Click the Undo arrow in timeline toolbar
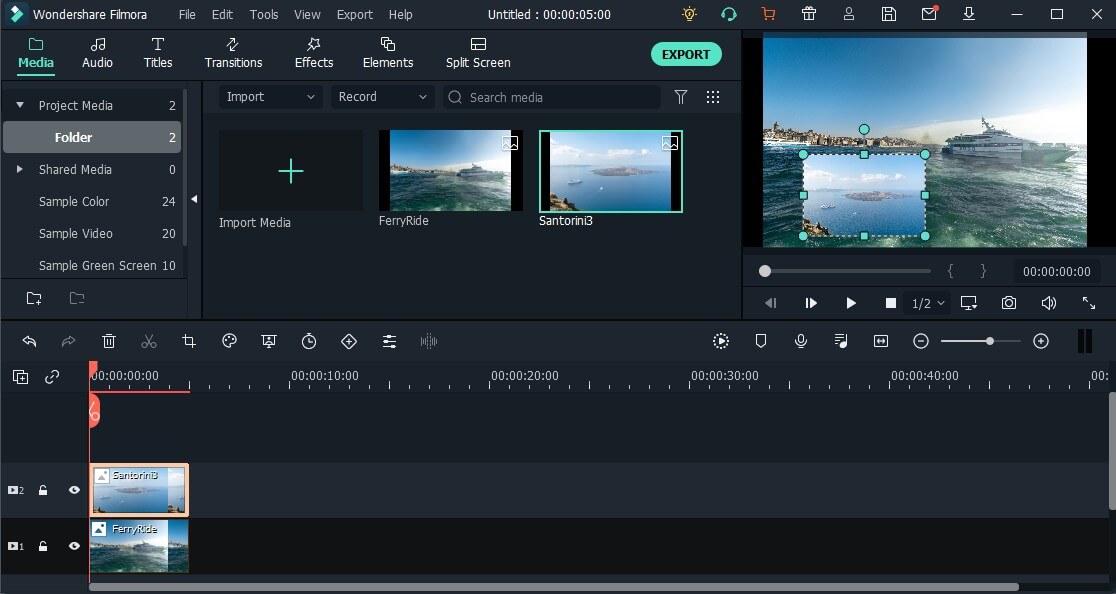Image resolution: width=1116 pixels, height=594 pixels. (x=29, y=341)
